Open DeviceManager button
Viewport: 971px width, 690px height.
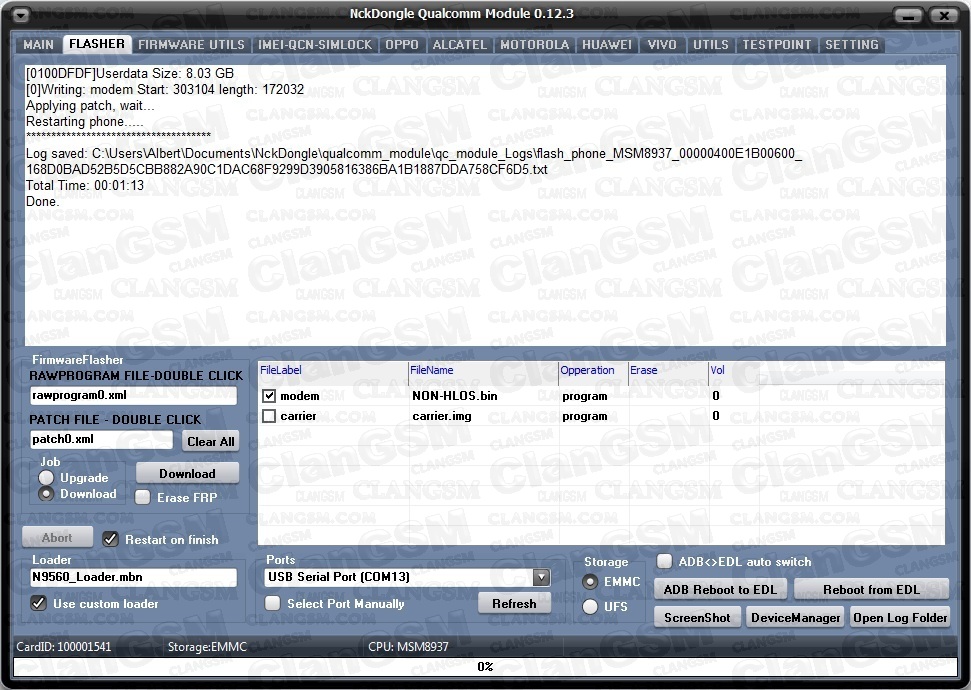796,618
